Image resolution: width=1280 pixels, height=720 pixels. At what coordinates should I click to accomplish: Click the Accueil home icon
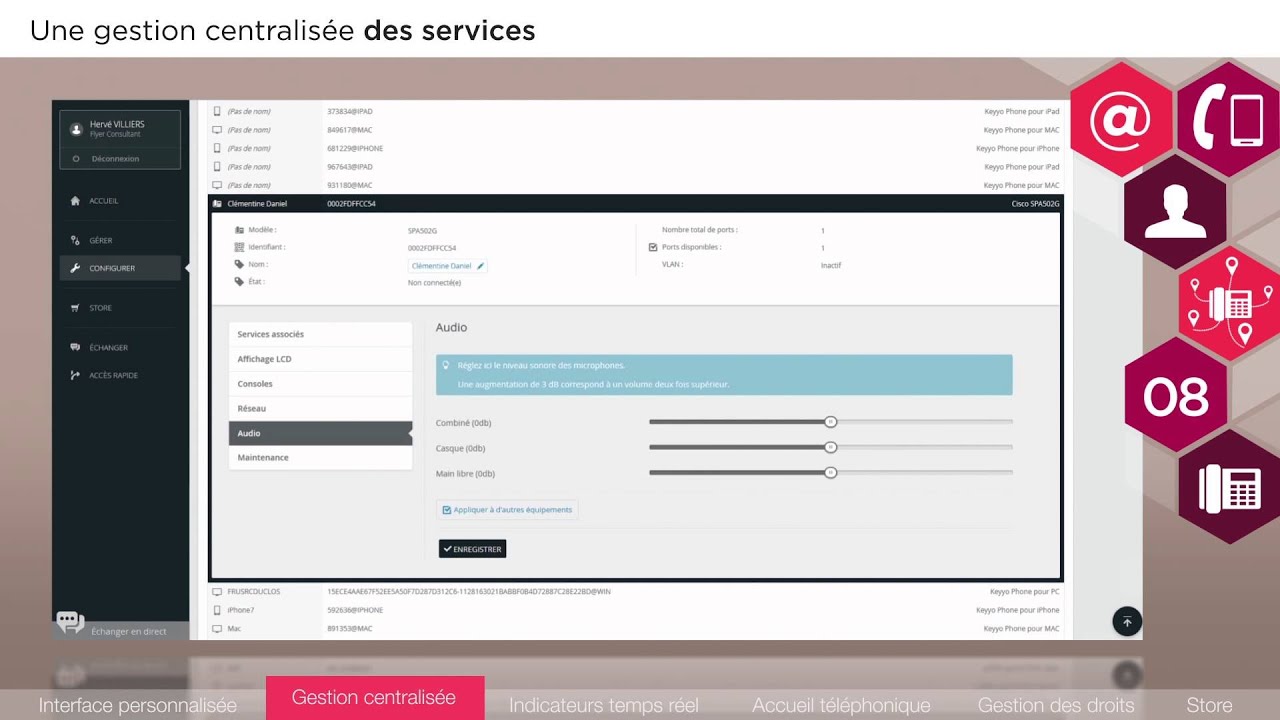point(75,201)
